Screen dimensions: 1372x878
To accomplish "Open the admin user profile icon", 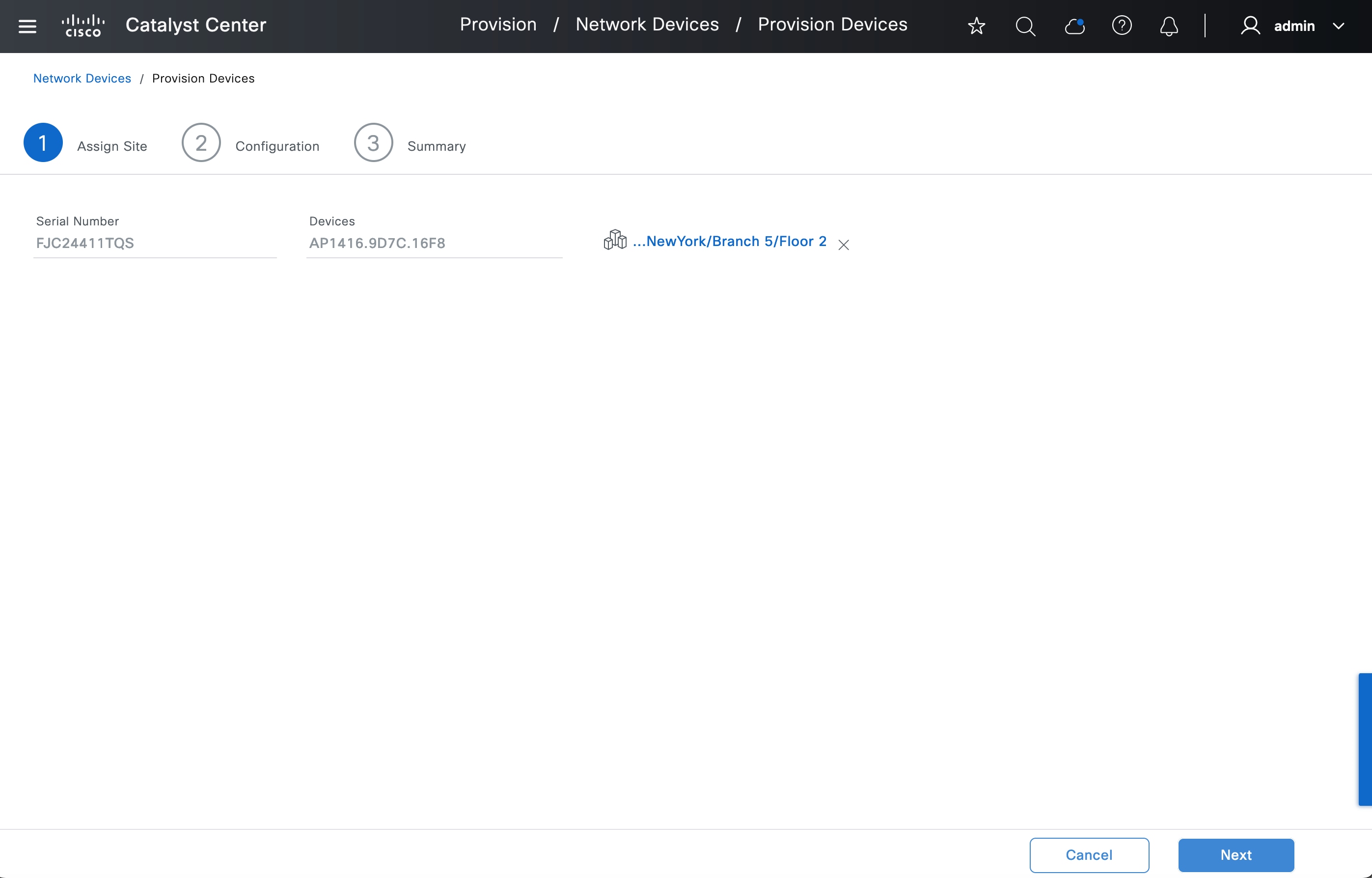I will [x=1250, y=26].
